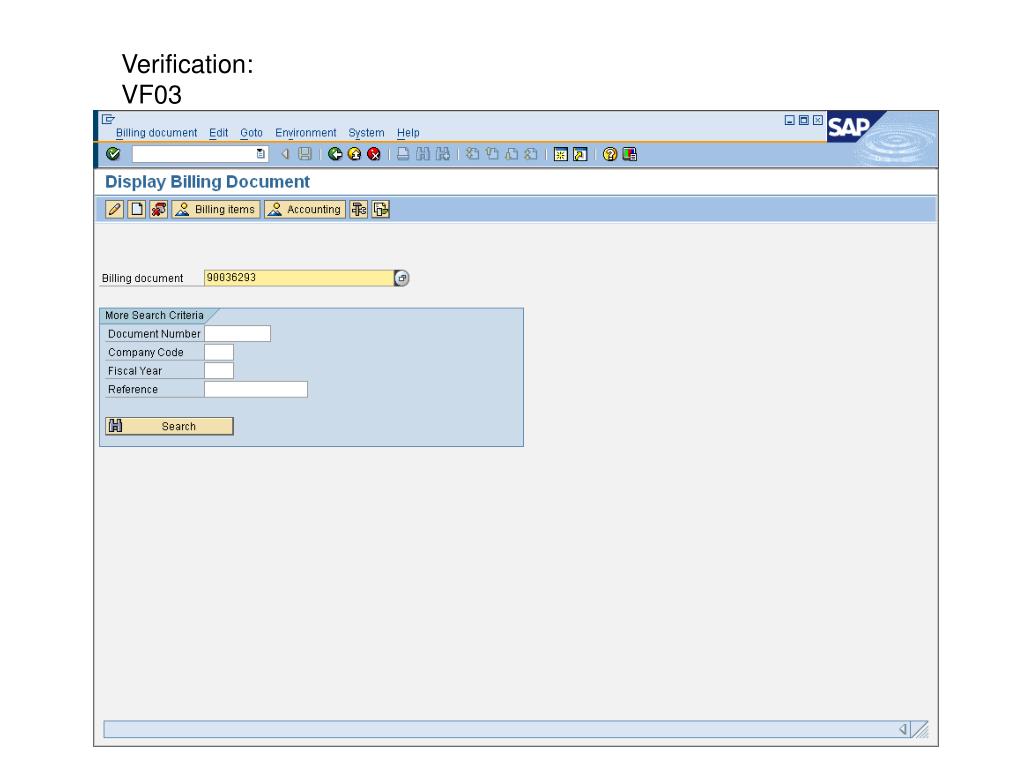Click the Accounting button
This screenshot has width=1024, height=768.
pos(305,209)
